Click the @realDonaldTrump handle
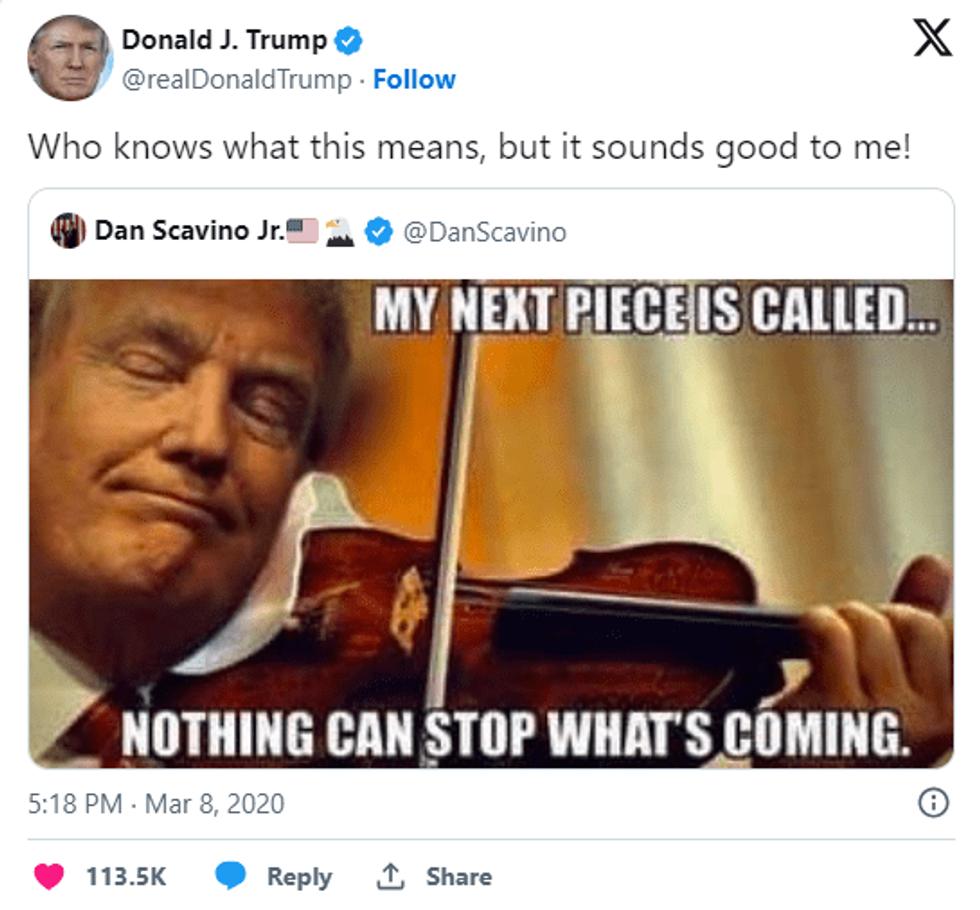 coord(237,80)
